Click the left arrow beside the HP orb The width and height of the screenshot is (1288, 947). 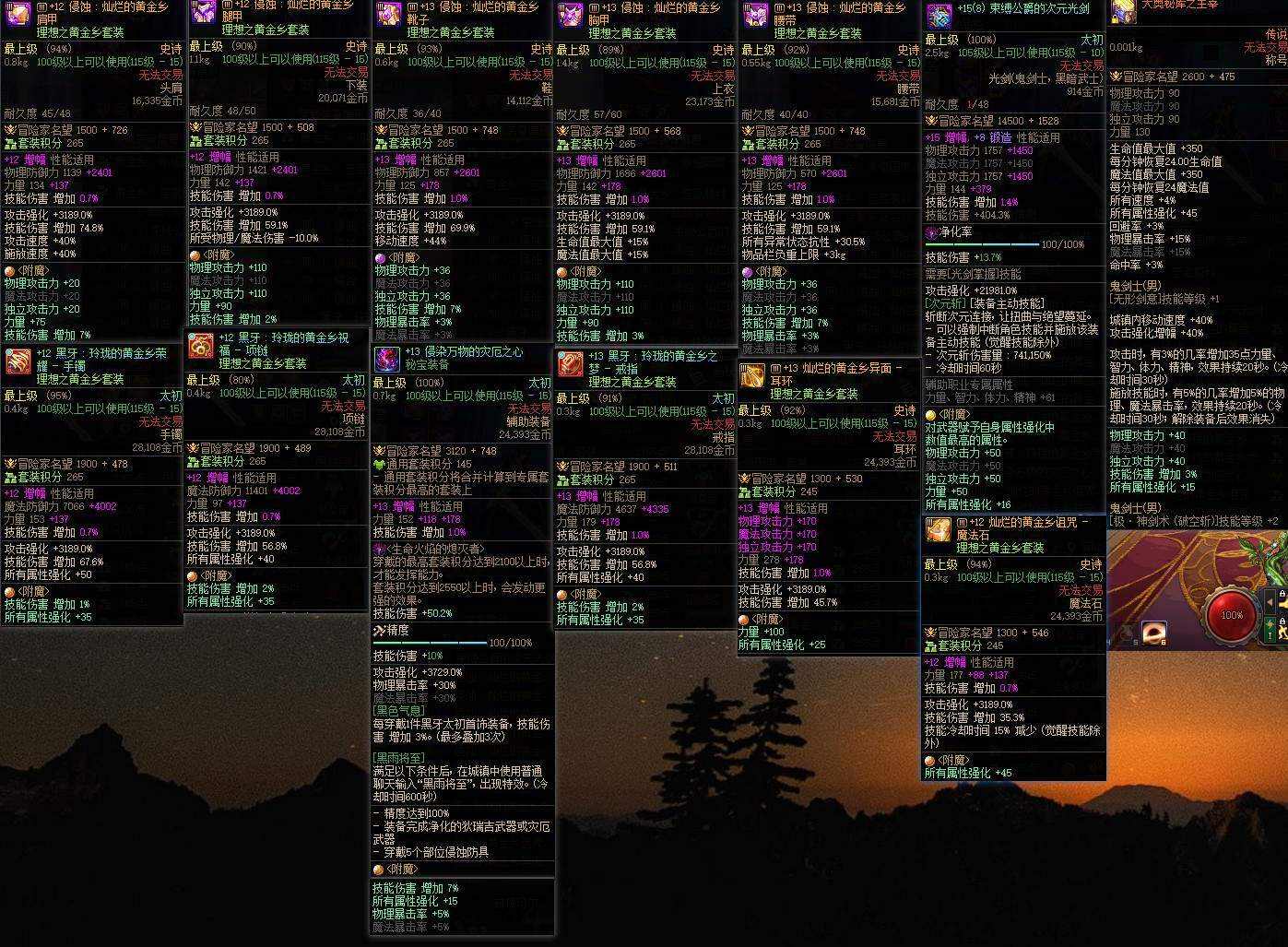[x=1270, y=601]
